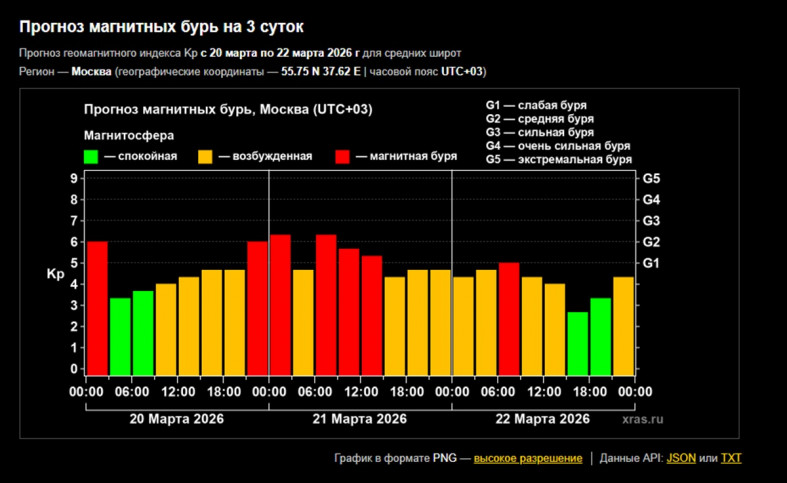
Task: Open the JSON API data link
Action: pos(681,458)
